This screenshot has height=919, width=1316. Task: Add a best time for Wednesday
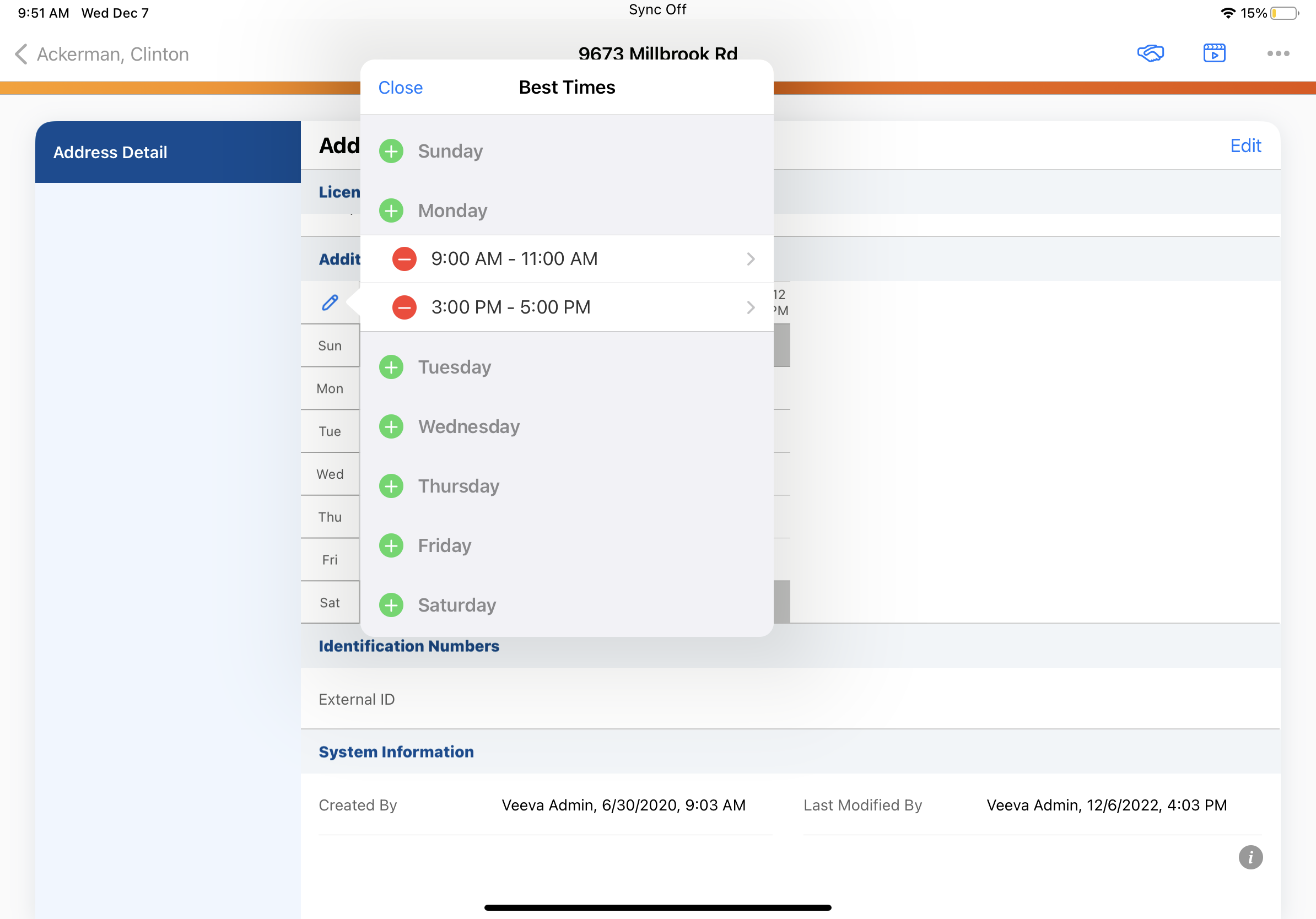pos(391,427)
